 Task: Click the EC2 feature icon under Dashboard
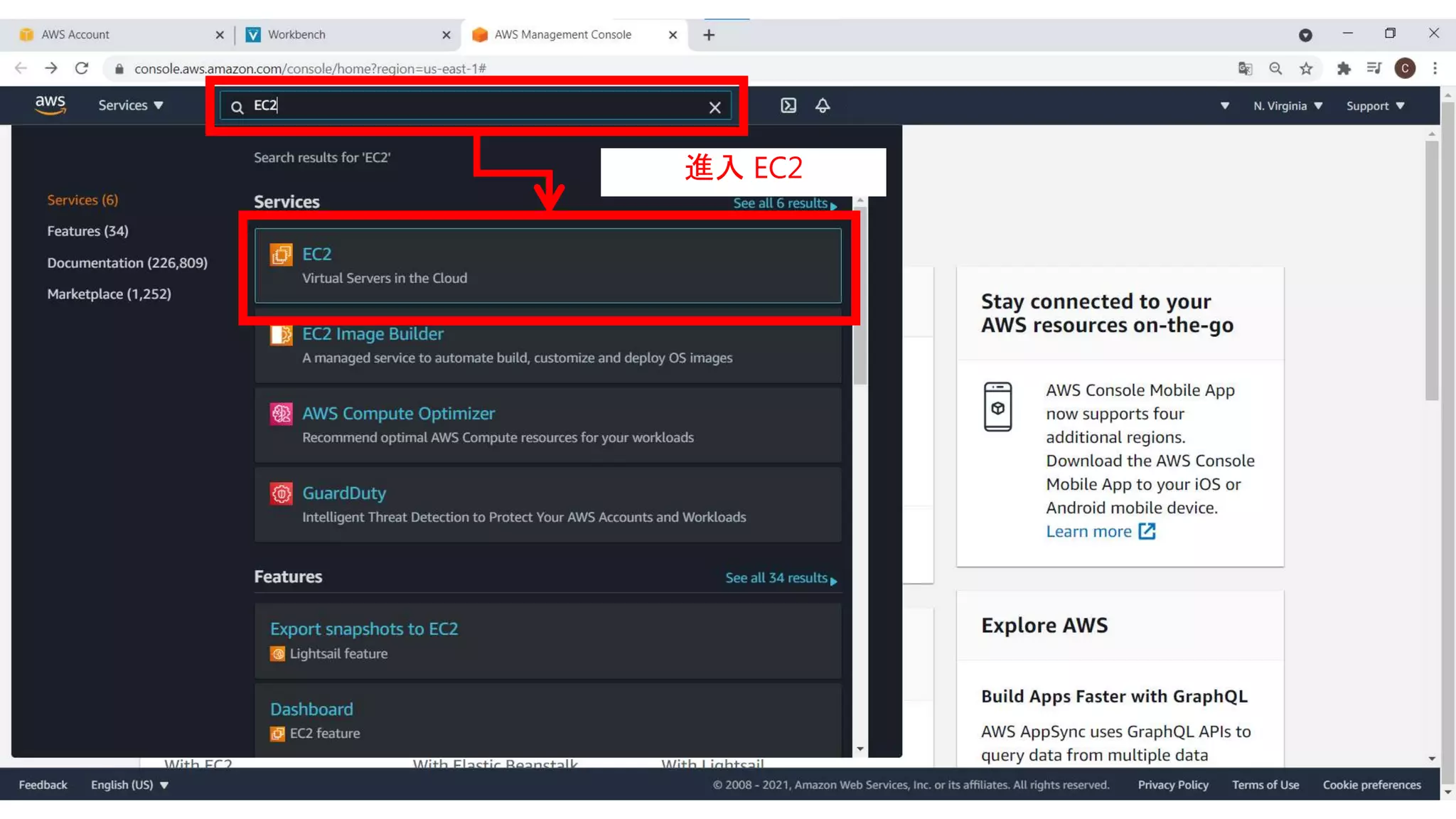click(277, 733)
